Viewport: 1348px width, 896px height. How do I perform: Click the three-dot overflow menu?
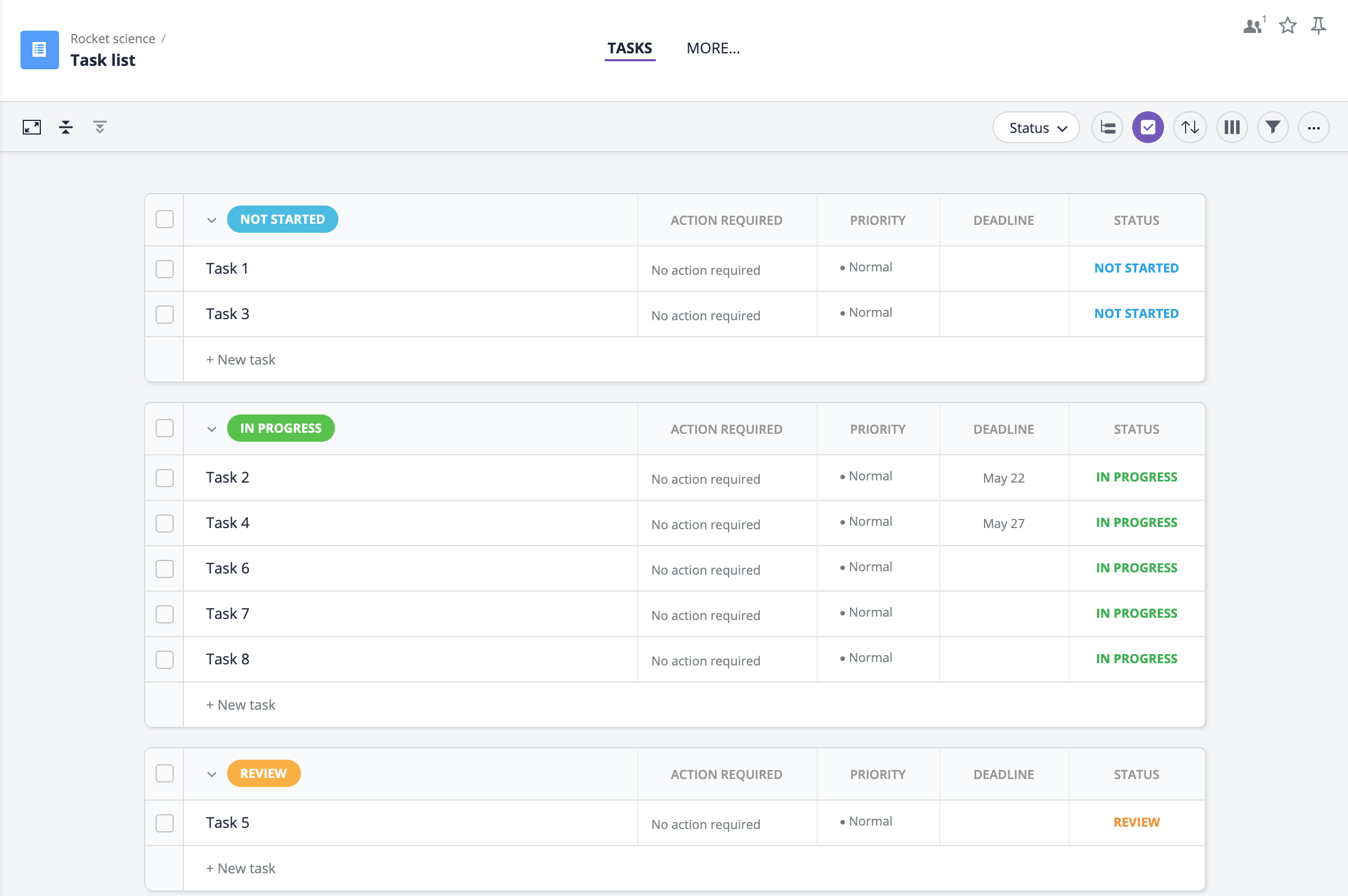tap(1314, 127)
